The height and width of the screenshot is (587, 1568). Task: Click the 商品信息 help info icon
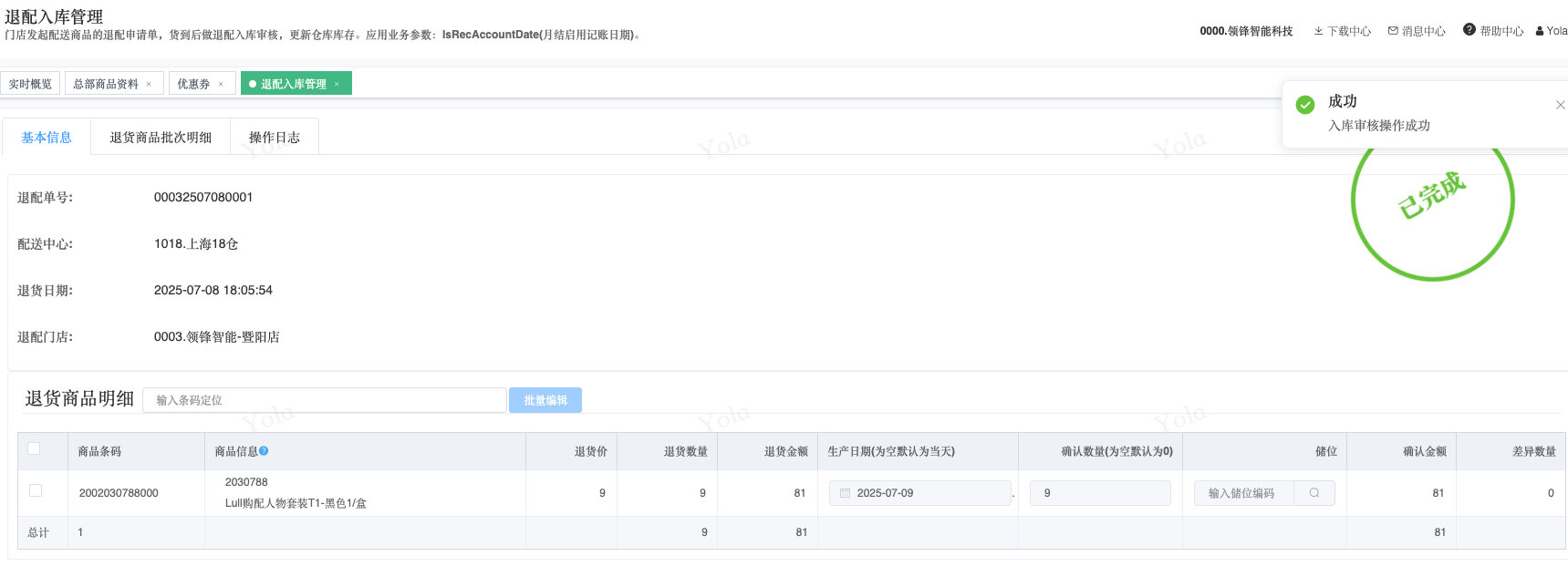coord(264,451)
